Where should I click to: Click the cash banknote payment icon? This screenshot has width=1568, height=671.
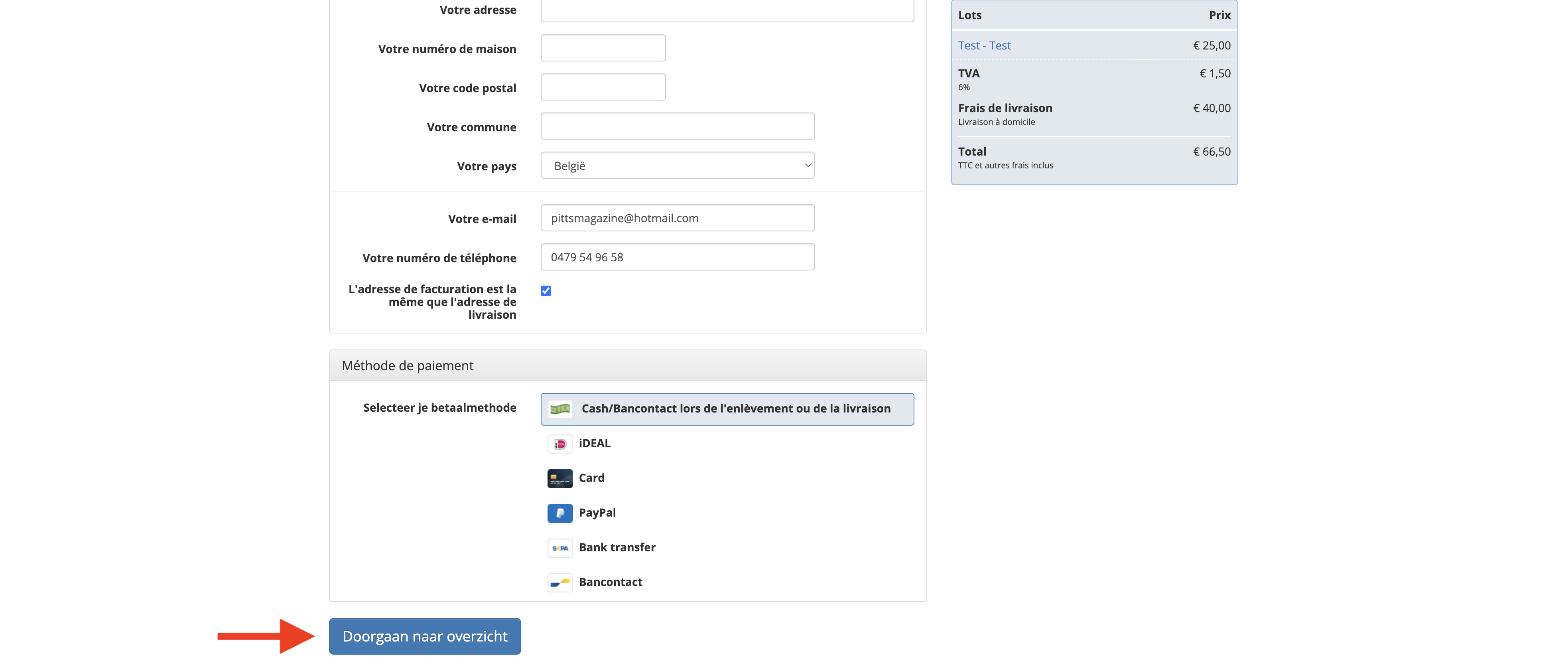[x=559, y=409]
